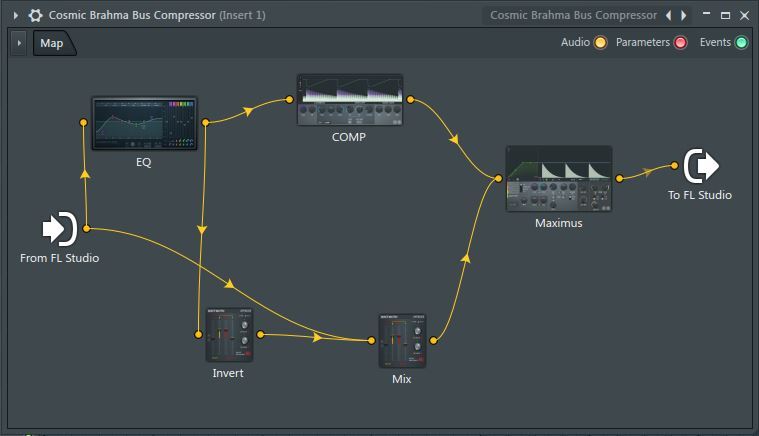Toggle the Parameters connections view
This screenshot has height=436, width=759.
pos(681,43)
